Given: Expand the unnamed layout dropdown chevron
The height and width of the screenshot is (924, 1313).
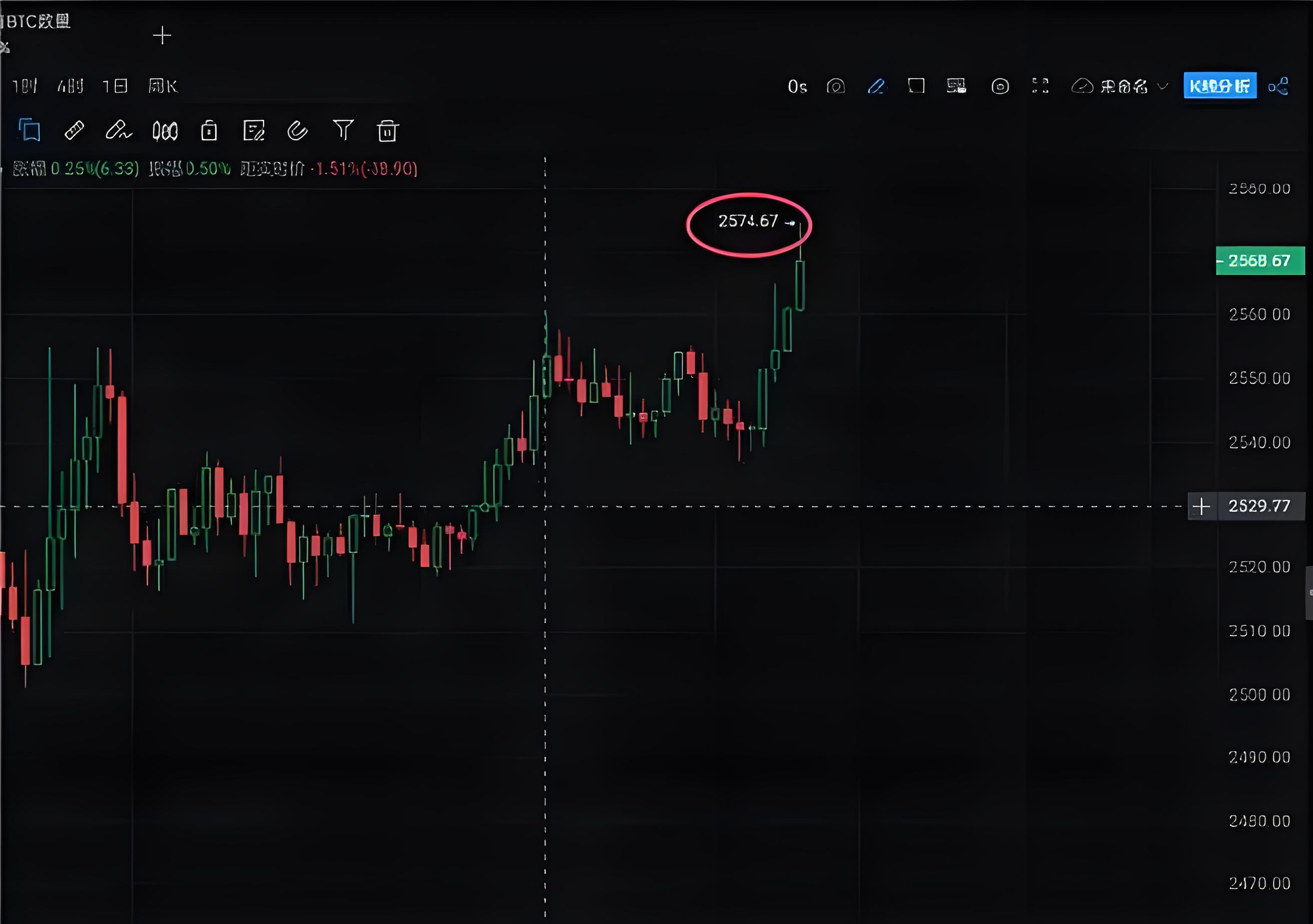Looking at the screenshot, I should click(x=1163, y=86).
